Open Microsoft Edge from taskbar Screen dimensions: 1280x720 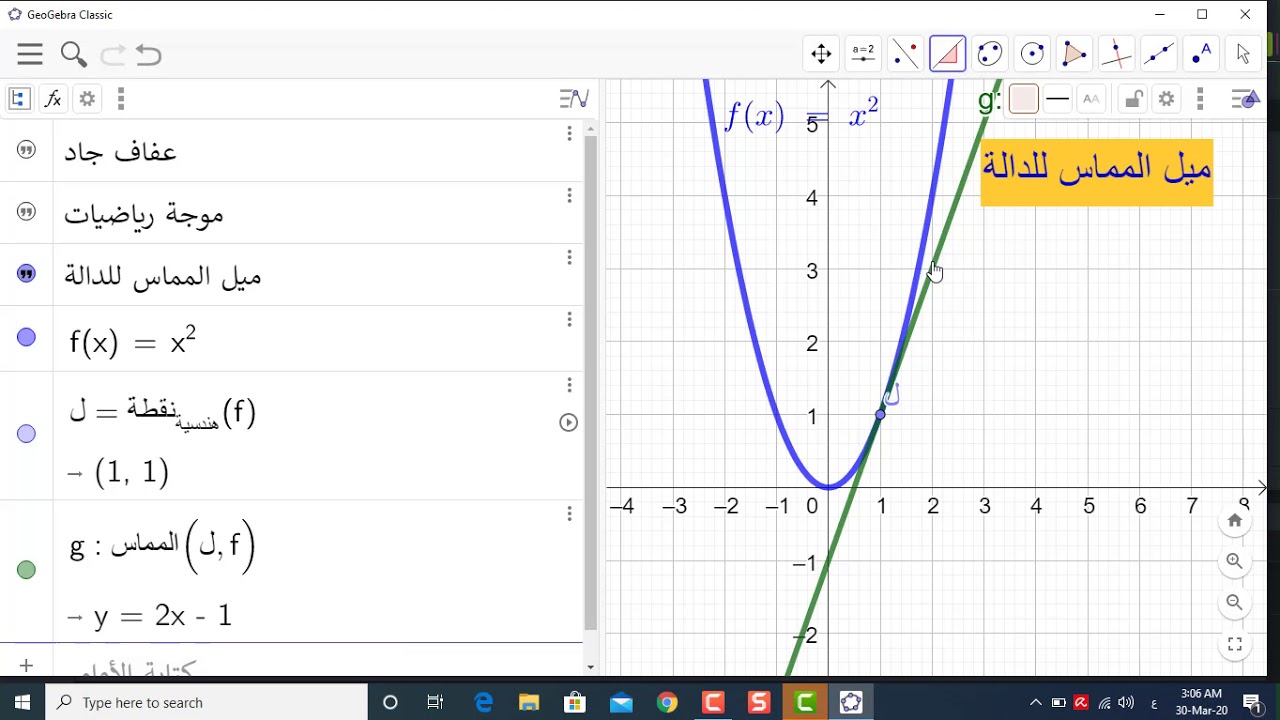[483, 703]
